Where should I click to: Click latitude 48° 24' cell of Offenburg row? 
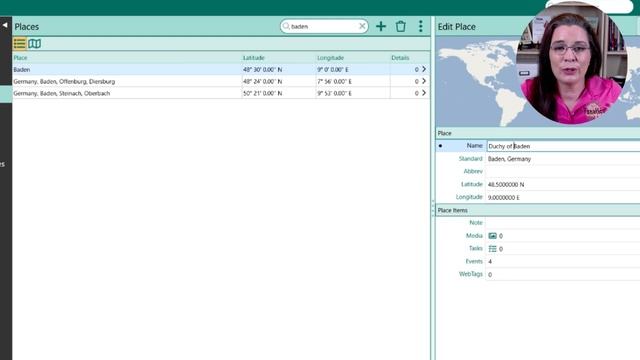(x=279, y=82)
